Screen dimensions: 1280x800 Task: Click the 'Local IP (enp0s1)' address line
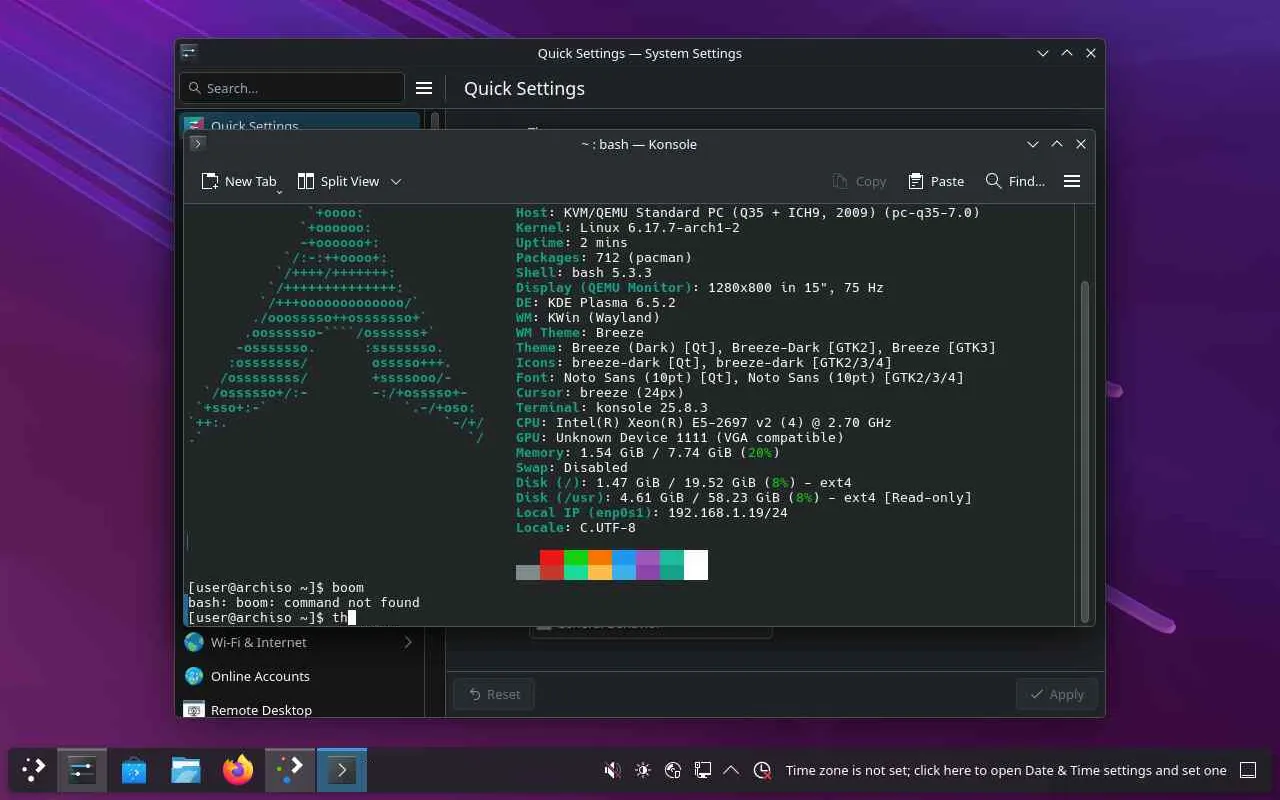coord(652,512)
